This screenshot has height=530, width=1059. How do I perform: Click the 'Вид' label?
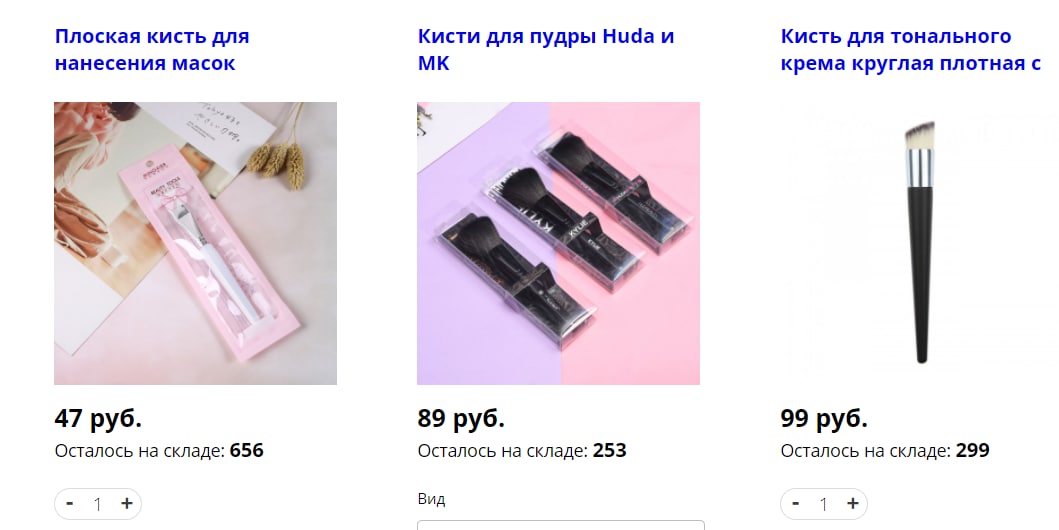[431, 500]
